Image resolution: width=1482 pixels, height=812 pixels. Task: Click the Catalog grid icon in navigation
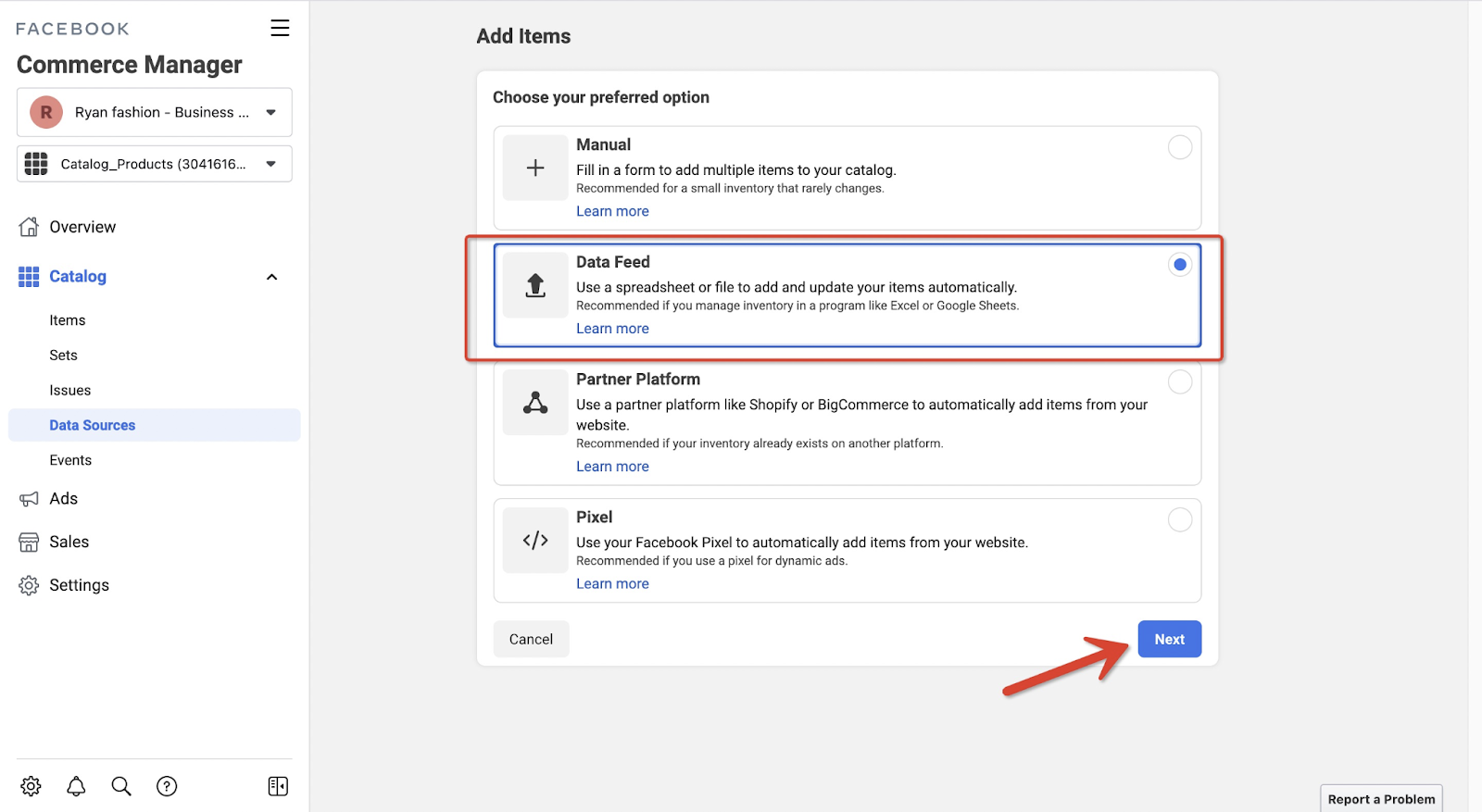tap(29, 277)
